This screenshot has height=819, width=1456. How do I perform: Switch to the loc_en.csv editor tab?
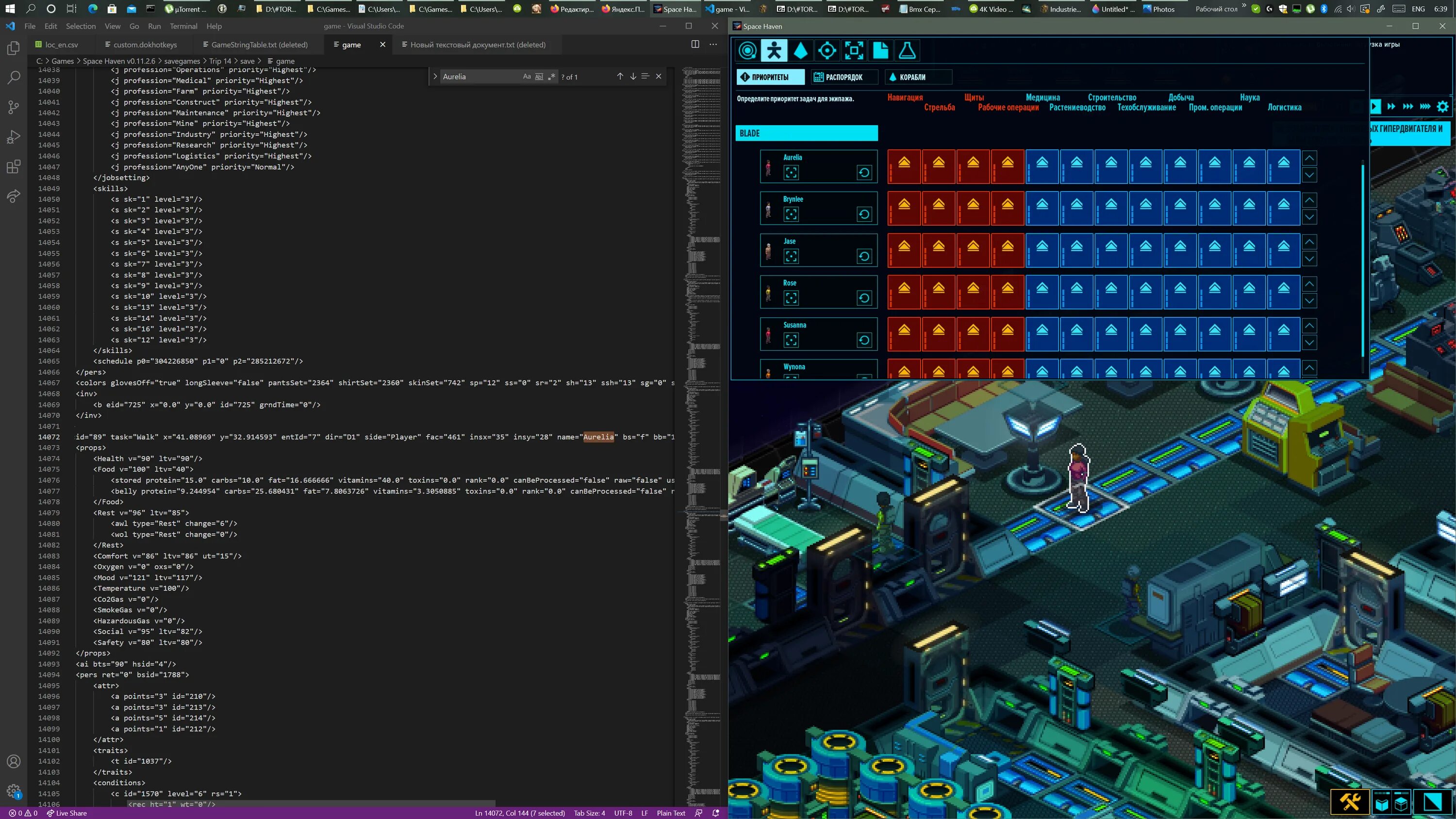pos(62,45)
